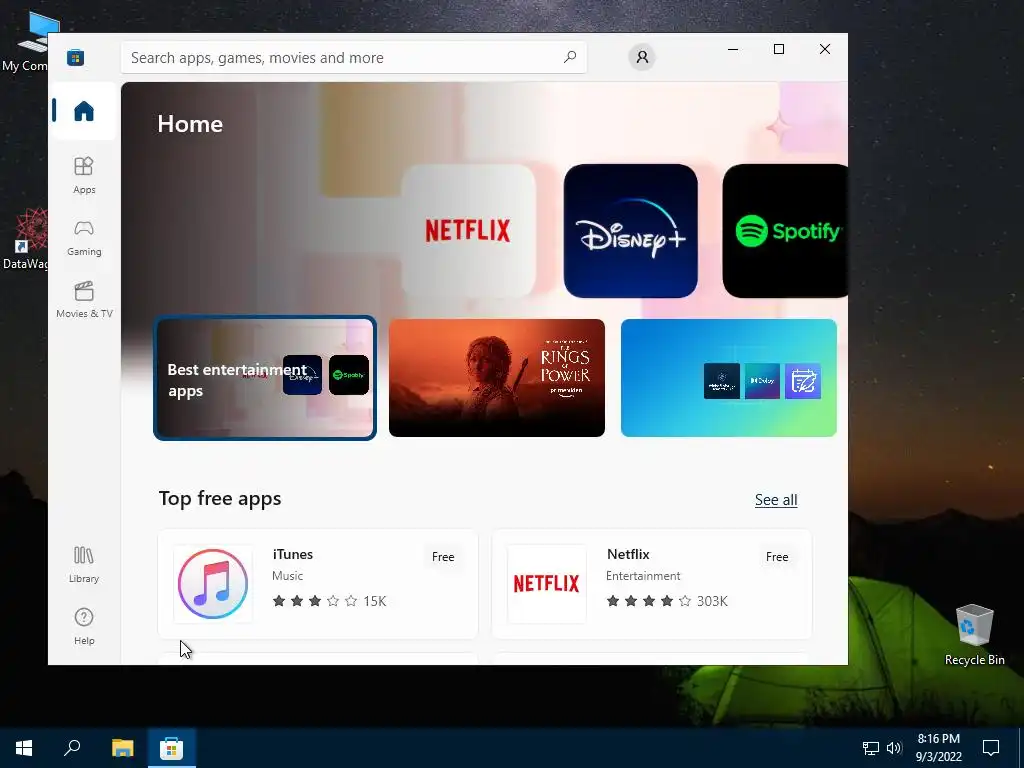Open The Rings of Power banner

click(496, 378)
